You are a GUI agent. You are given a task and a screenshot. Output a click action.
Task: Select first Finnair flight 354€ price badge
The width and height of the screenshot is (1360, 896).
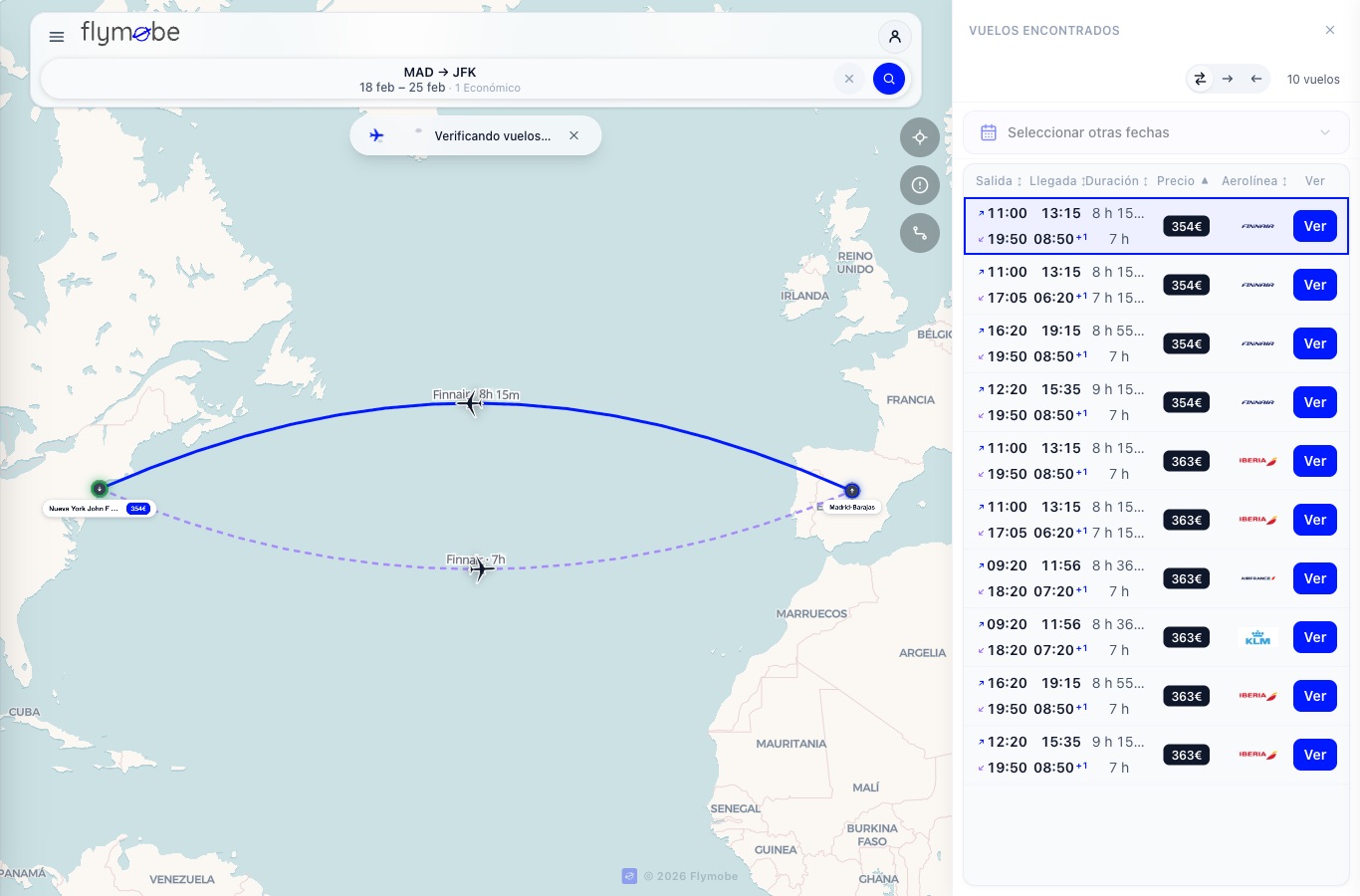click(x=1187, y=226)
